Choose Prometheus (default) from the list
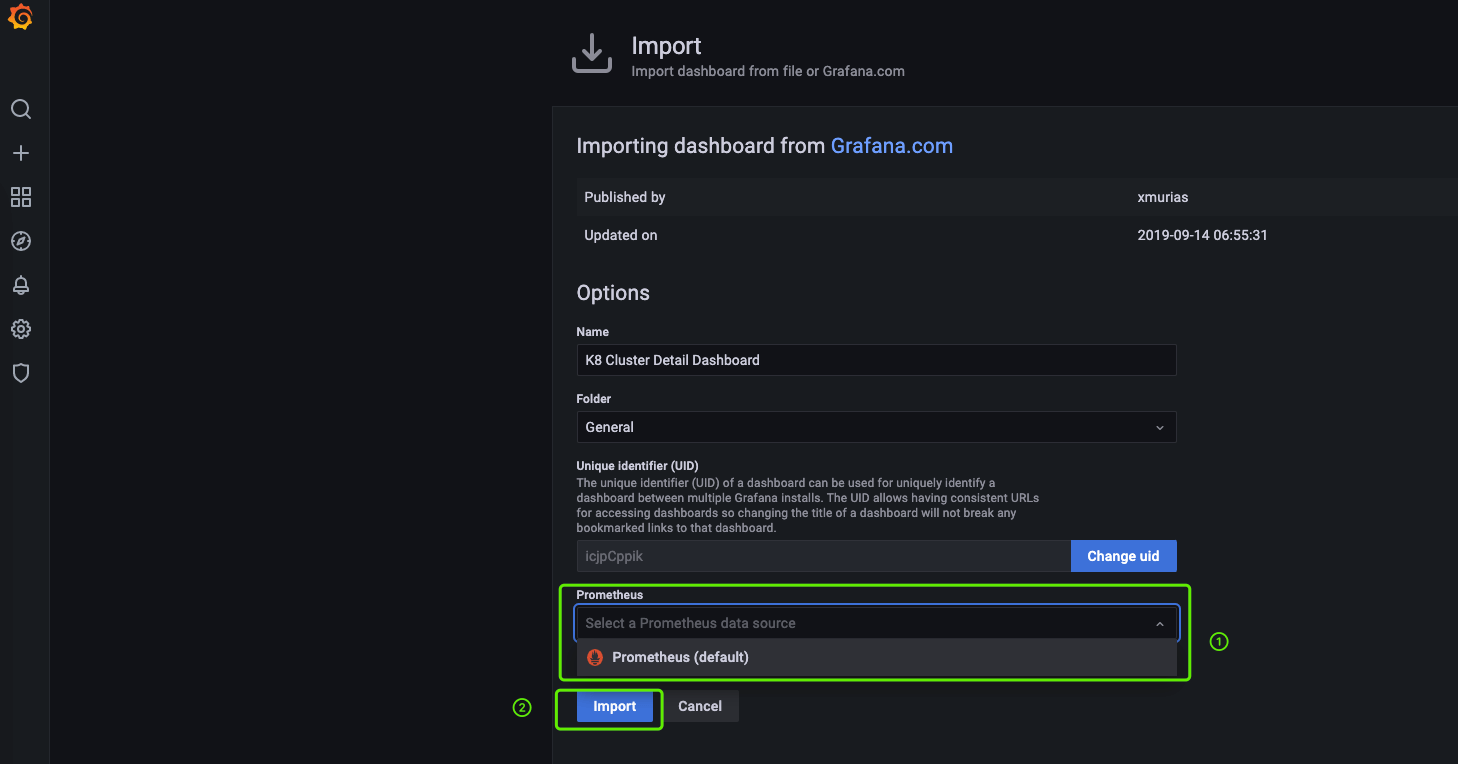This screenshot has width=1458, height=764. click(x=680, y=657)
